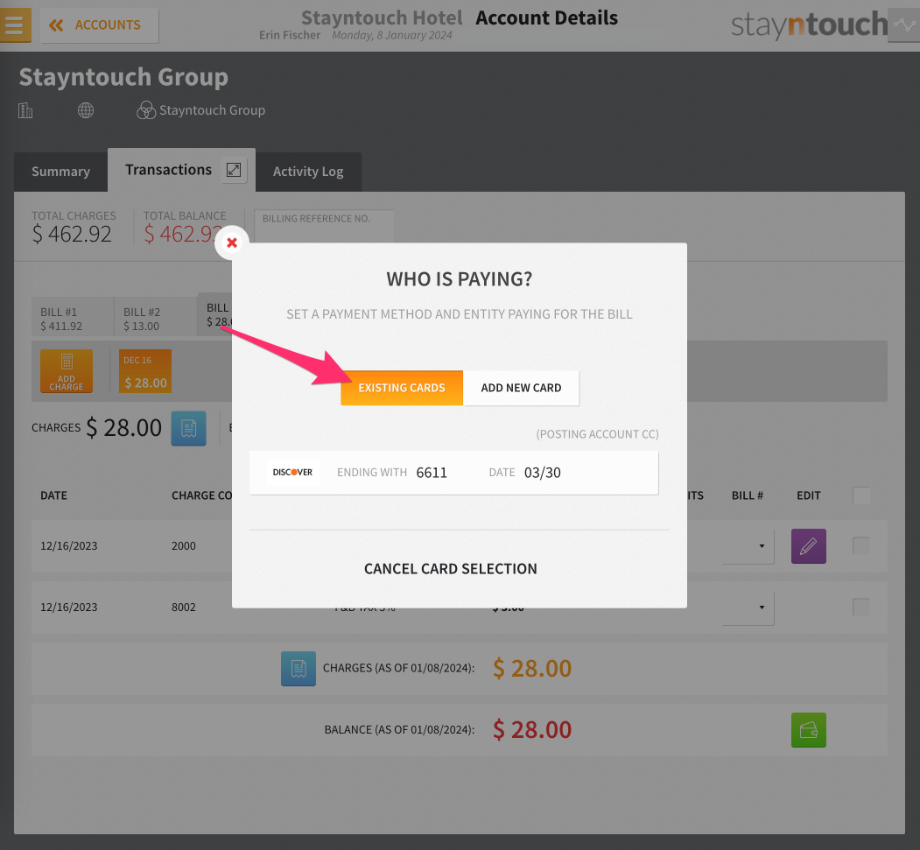Click the blue invoice icon beside Charges $28.00
Screen dimensions: 920x850
pyautogui.click(x=188, y=428)
